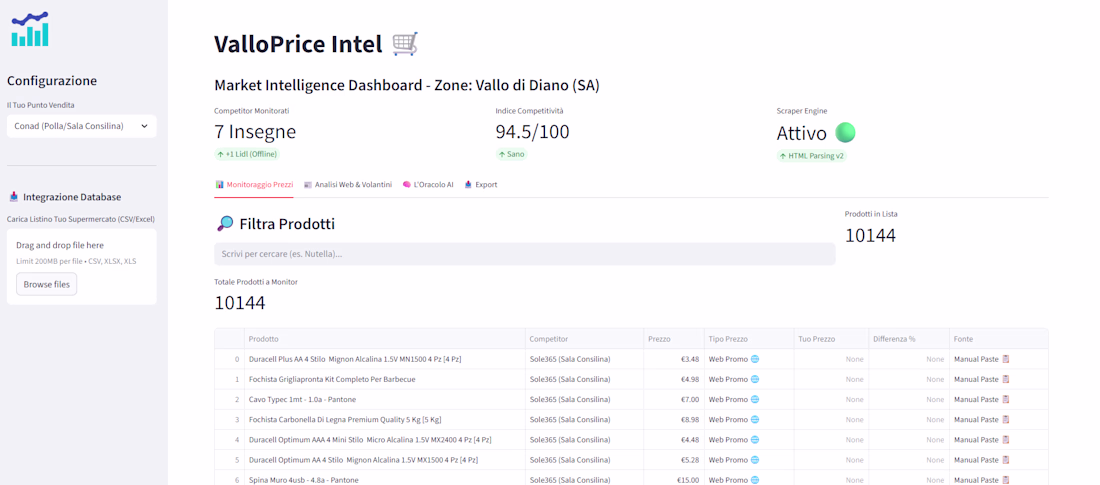This screenshot has width=1100, height=485.
Task: Select 'Duracell Optimum AAA 4 Mini Stilo' cell
Action: pos(385,439)
